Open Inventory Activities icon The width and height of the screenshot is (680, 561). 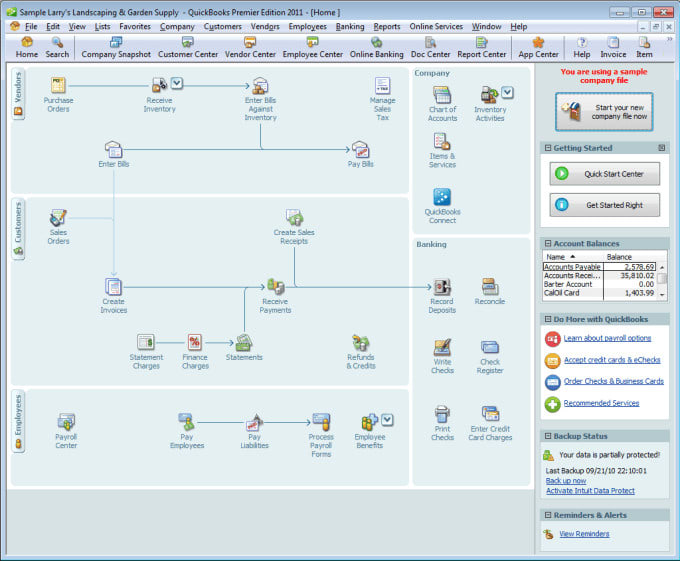[489, 95]
